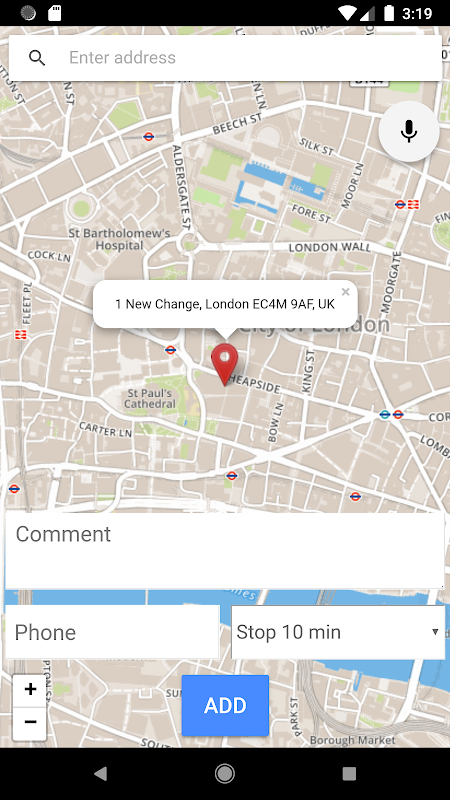Image resolution: width=450 pixels, height=800 pixels.
Task: Tap the Android home circle button
Action: coord(224,773)
